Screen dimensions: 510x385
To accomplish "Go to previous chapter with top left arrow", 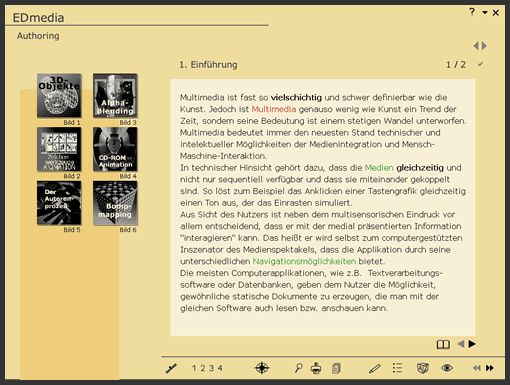I will point(476,46).
